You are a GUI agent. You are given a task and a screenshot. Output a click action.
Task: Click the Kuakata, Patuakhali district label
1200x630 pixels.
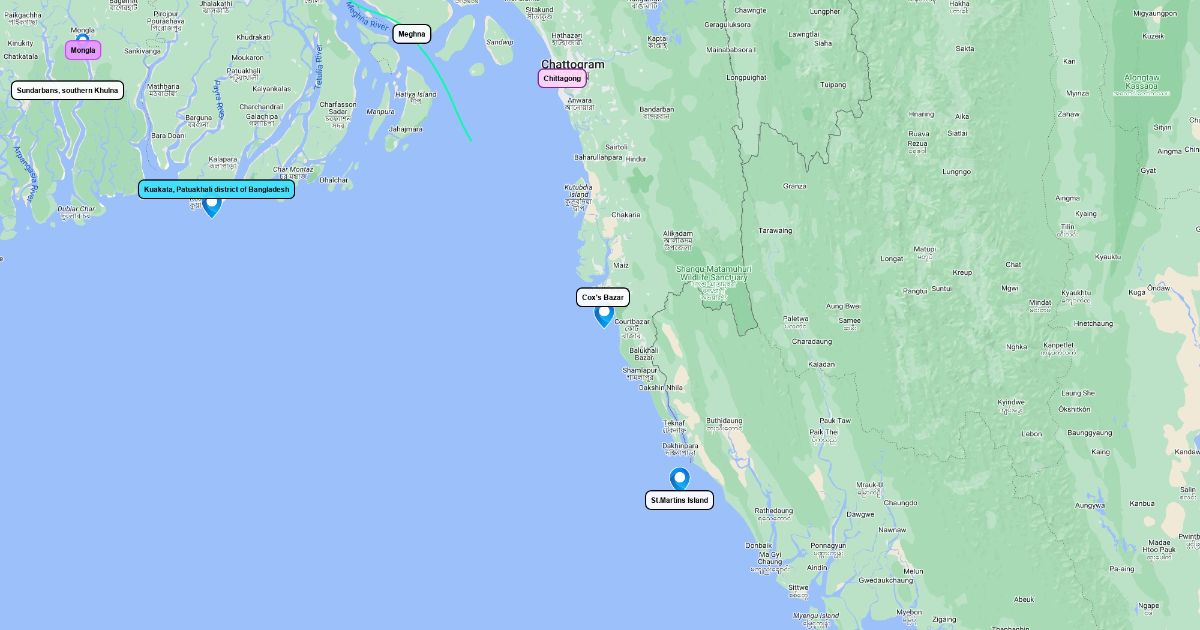tap(217, 189)
